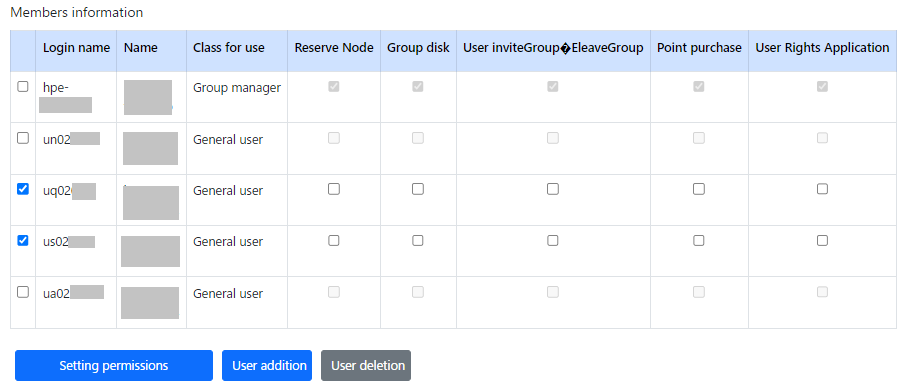The image size is (911, 390).
Task: Enable Reserve Node for user uq02
Action: coord(333,189)
